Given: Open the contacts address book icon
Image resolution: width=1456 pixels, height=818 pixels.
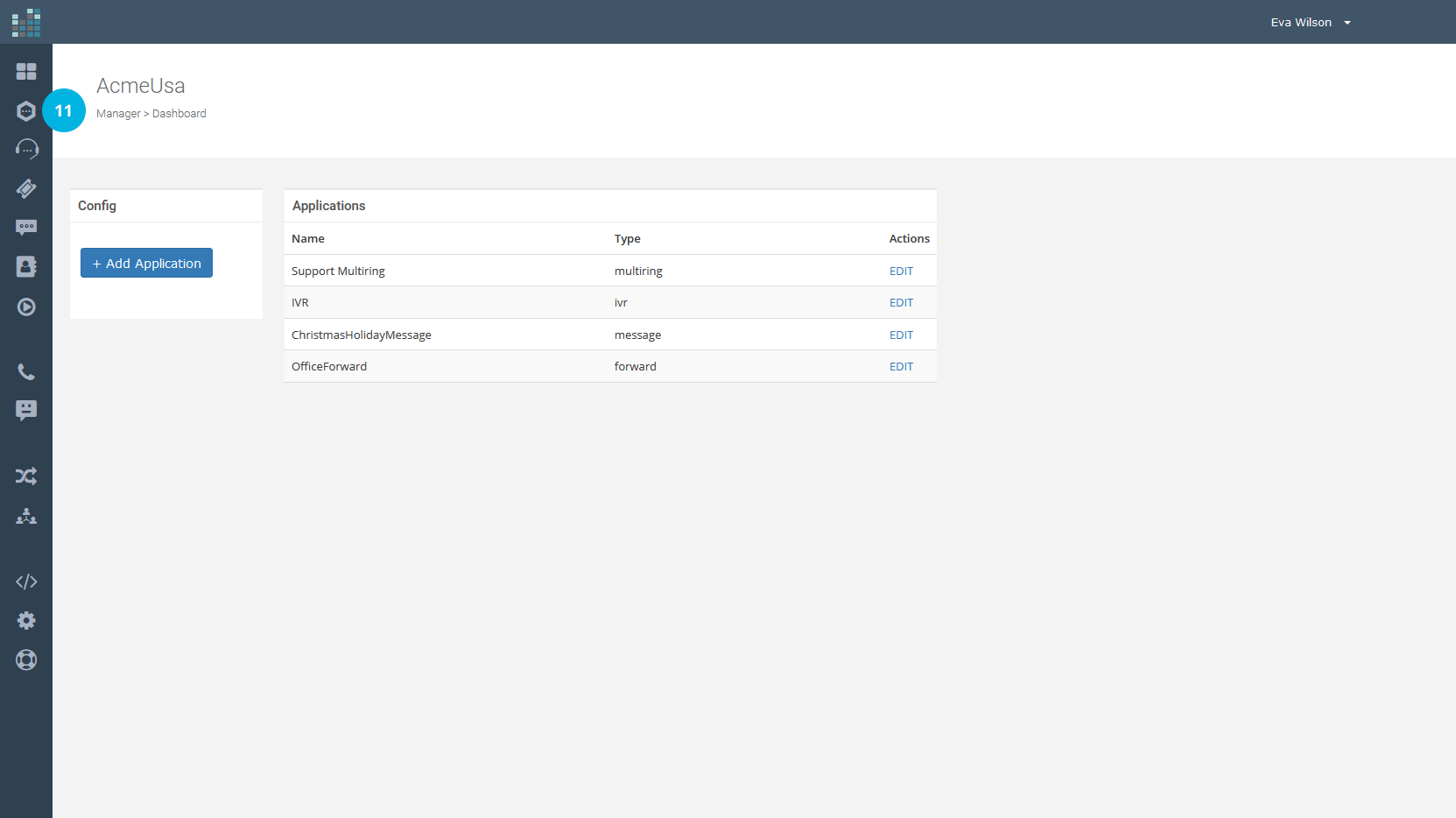Looking at the screenshot, I should [x=26, y=267].
